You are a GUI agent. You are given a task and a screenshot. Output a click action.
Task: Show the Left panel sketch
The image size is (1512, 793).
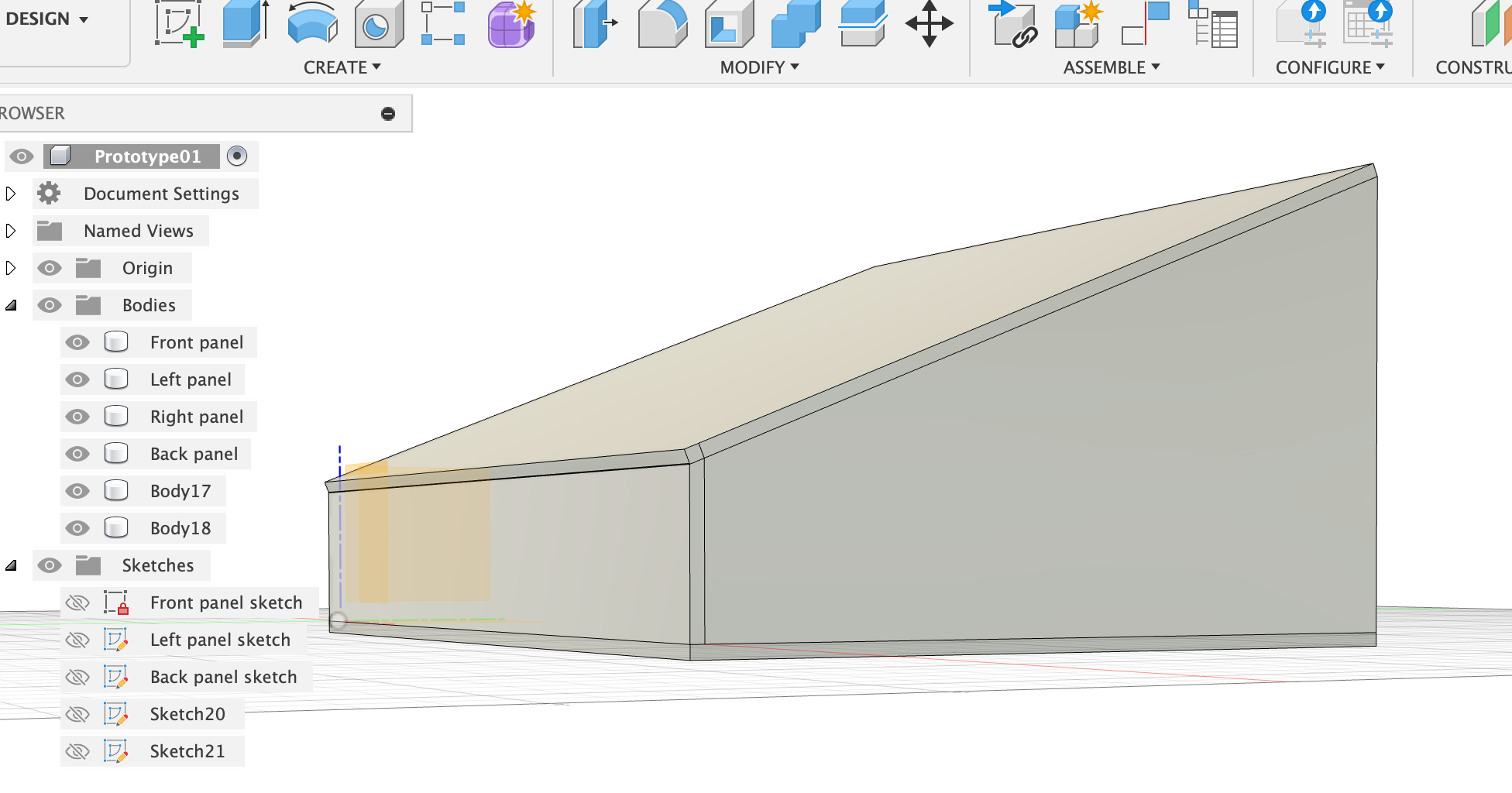[x=77, y=640]
